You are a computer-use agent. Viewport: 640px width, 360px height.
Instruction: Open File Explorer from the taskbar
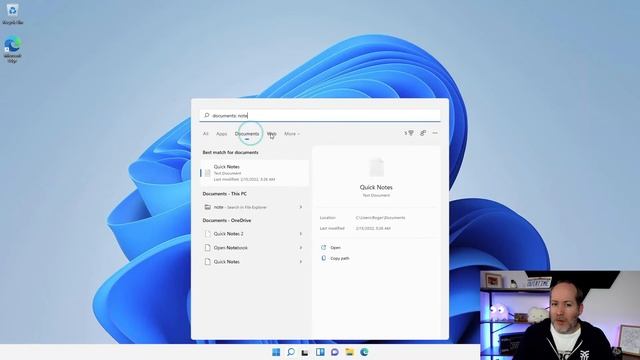click(x=349, y=352)
